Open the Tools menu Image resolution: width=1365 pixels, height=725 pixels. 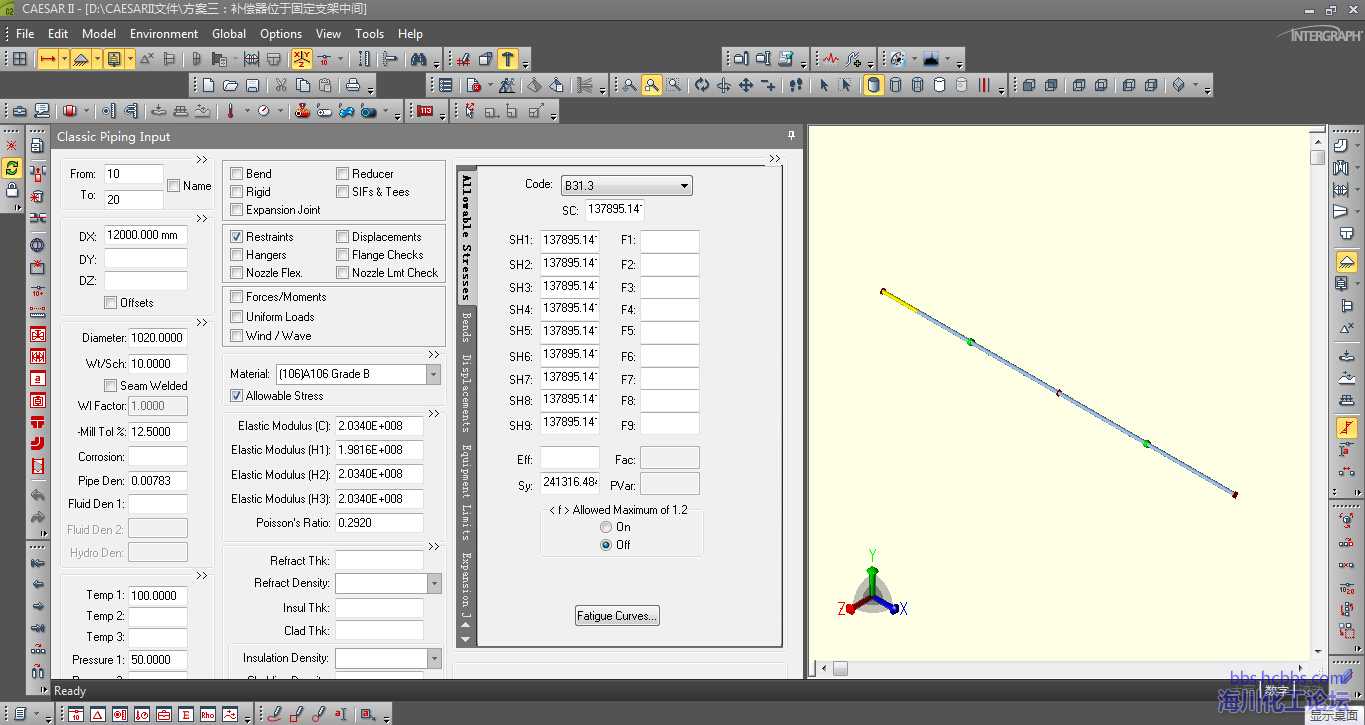click(370, 33)
